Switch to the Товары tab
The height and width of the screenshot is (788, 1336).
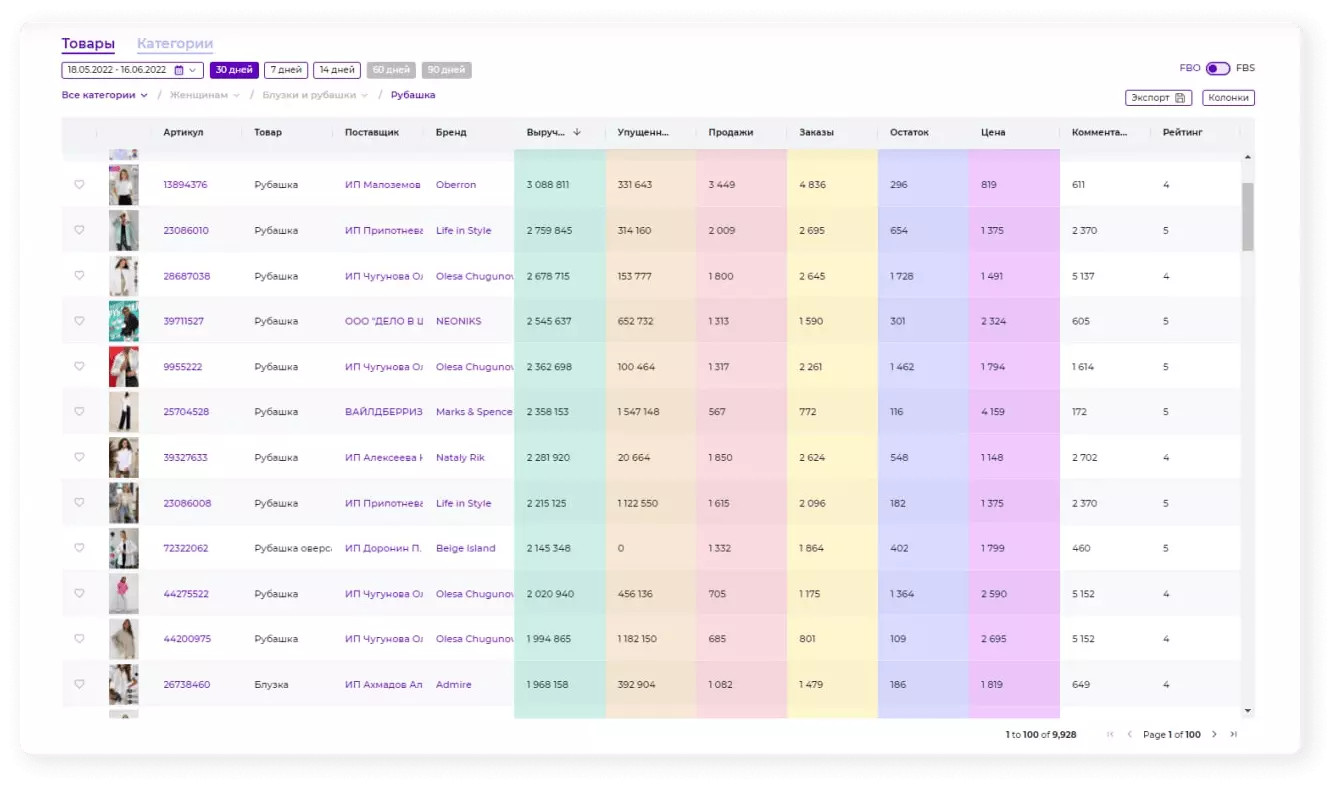point(88,44)
